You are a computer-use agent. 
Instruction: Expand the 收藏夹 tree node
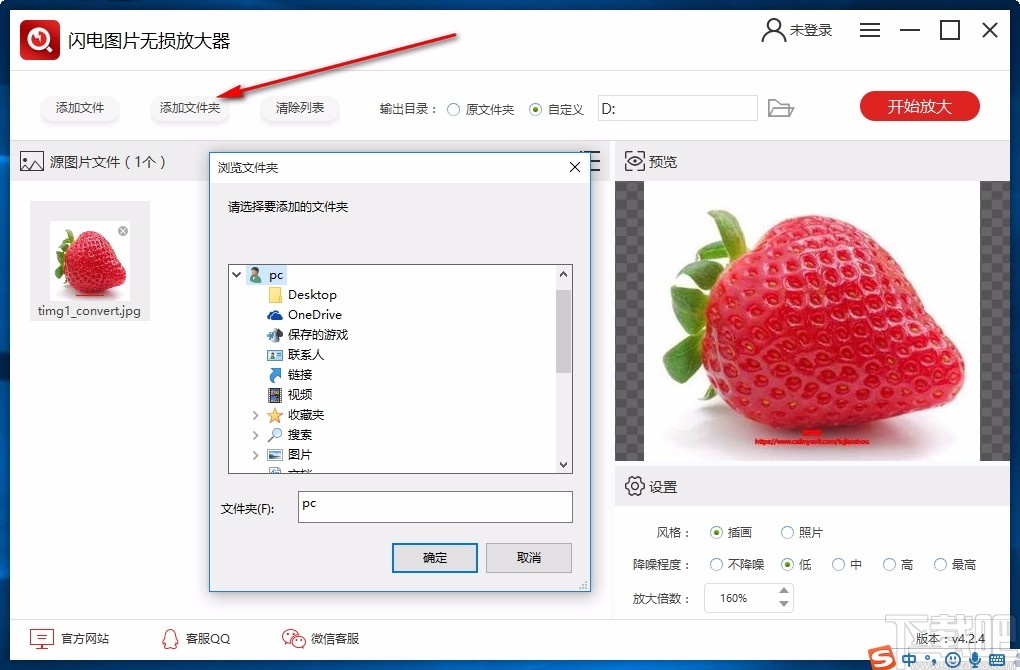255,415
